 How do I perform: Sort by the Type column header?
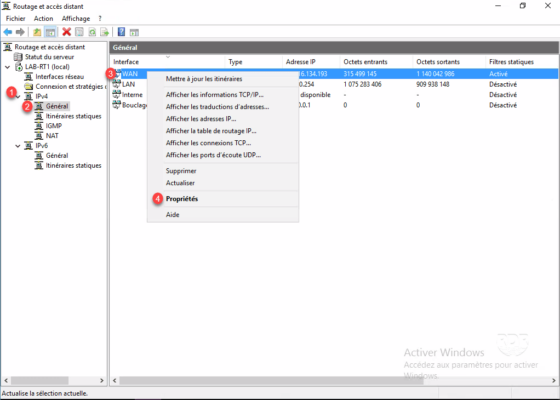pos(253,62)
